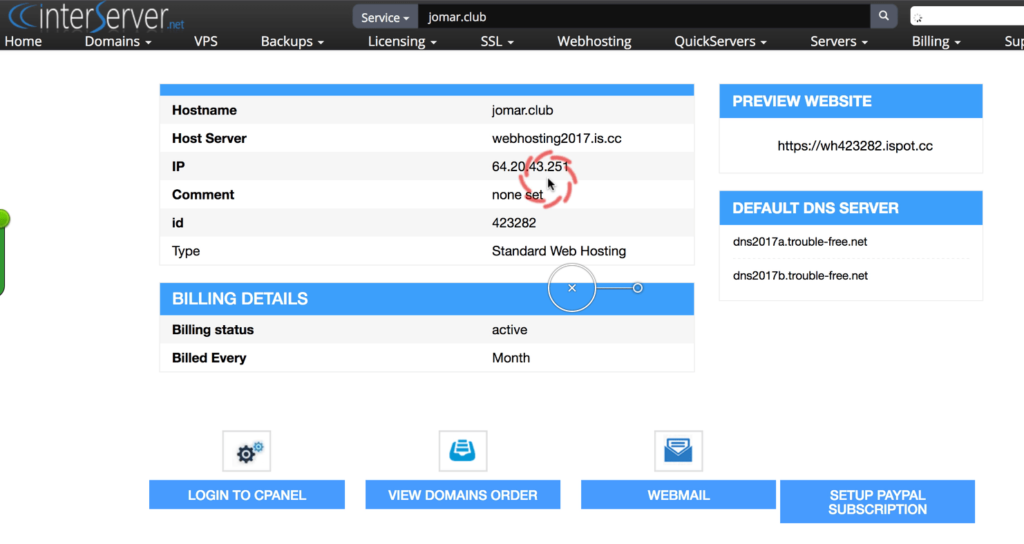Click the LOGIN TO CPANEL button
Viewport: 1024px width, 544px height.
(247, 495)
